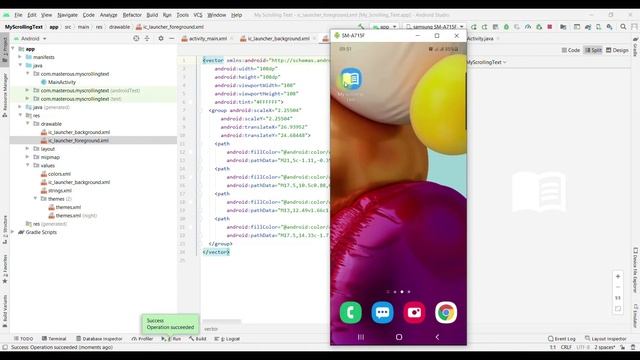Click the SDK Manager download icon in the toolbar
Viewport: 640px width, 360px height.
point(609,27)
